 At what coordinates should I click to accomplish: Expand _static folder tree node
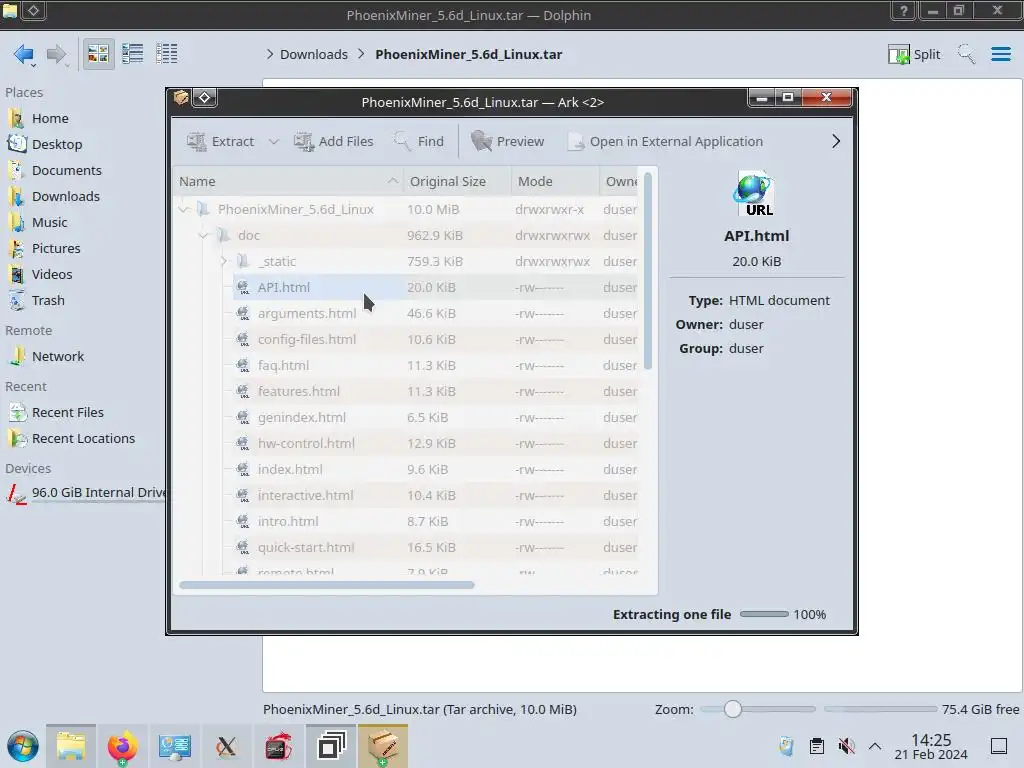click(224, 262)
